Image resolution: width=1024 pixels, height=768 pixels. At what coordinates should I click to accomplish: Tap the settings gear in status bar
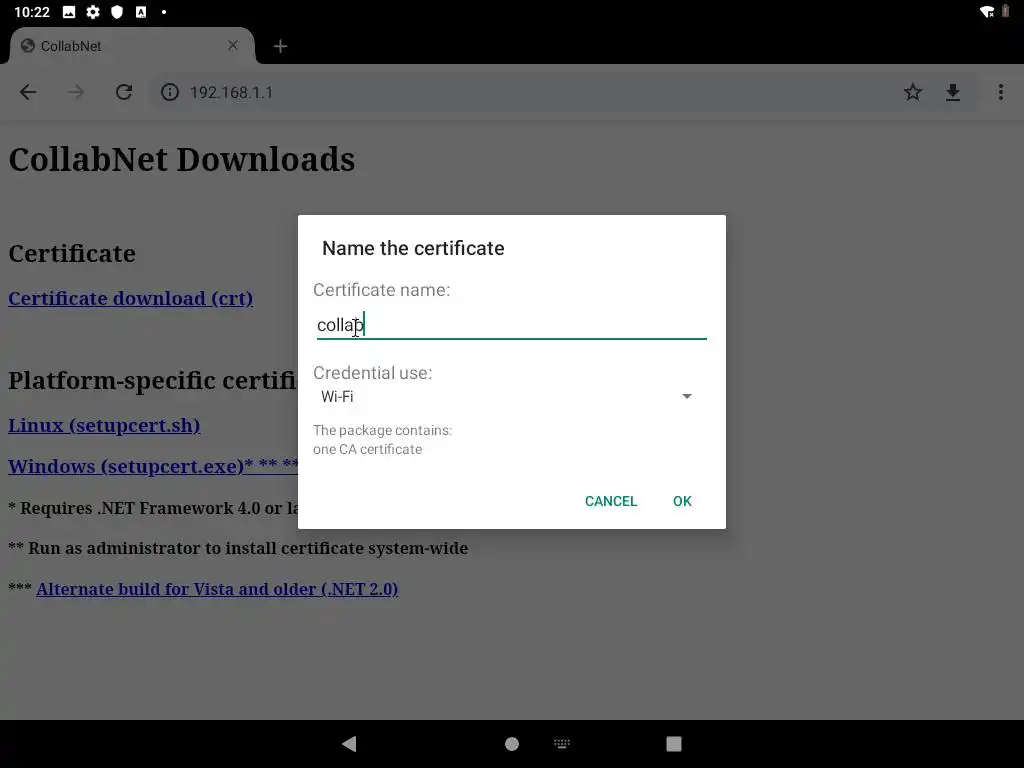93,12
